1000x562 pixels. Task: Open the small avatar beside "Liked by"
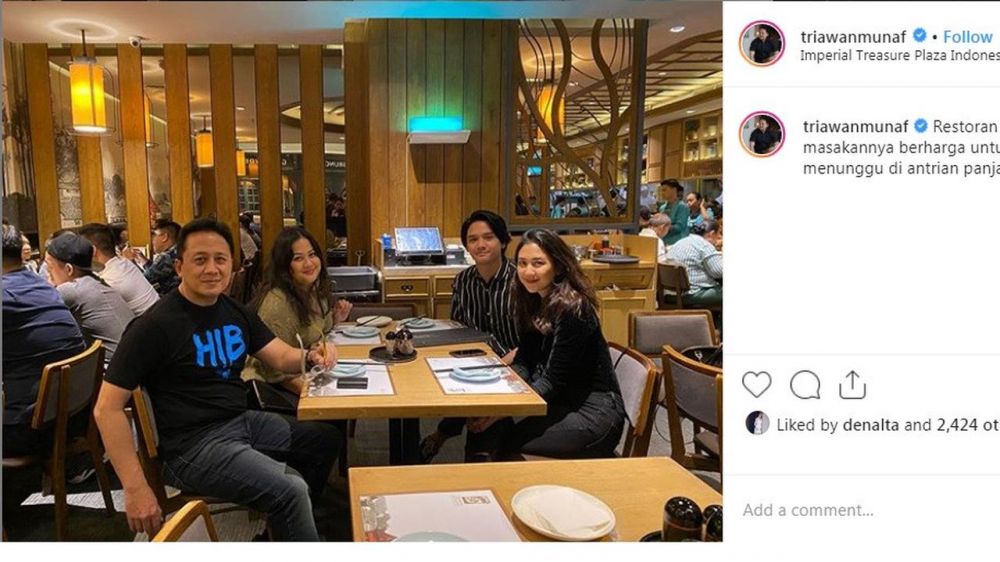pyautogui.click(x=757, y=424)
